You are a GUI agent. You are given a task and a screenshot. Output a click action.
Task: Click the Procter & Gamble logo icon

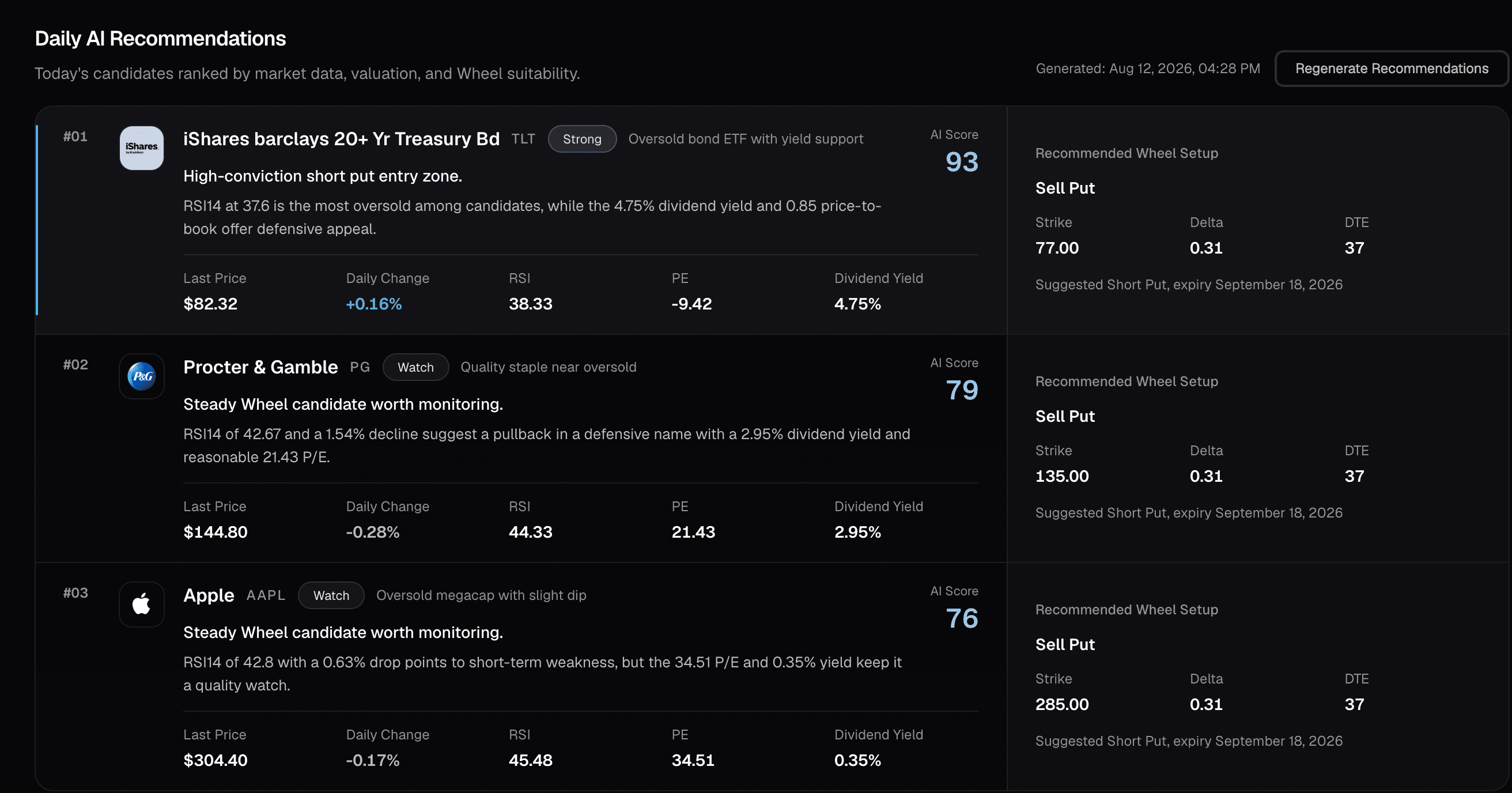pos(141,376)
